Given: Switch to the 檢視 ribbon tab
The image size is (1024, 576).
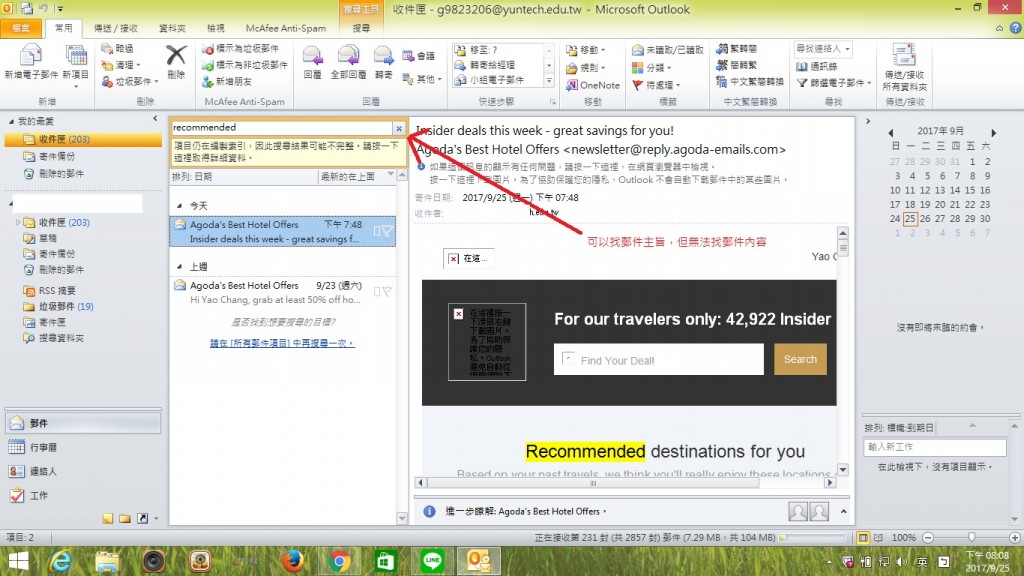Looking at the screenshot, I should tap(216, 28).
